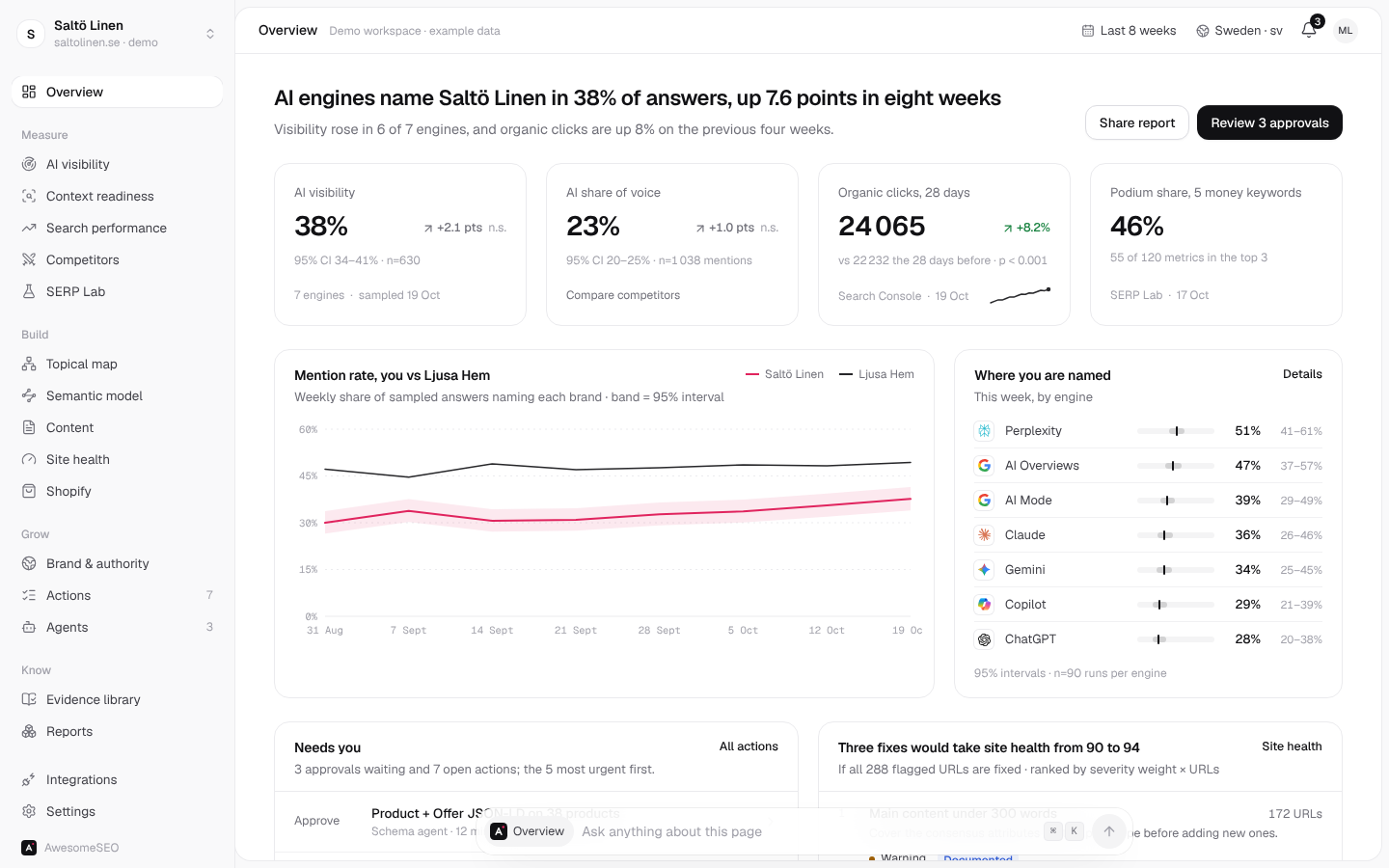Open Details link in Where you are named
The height and width of the screenshot is (868, 1389).
point(1302,374)
